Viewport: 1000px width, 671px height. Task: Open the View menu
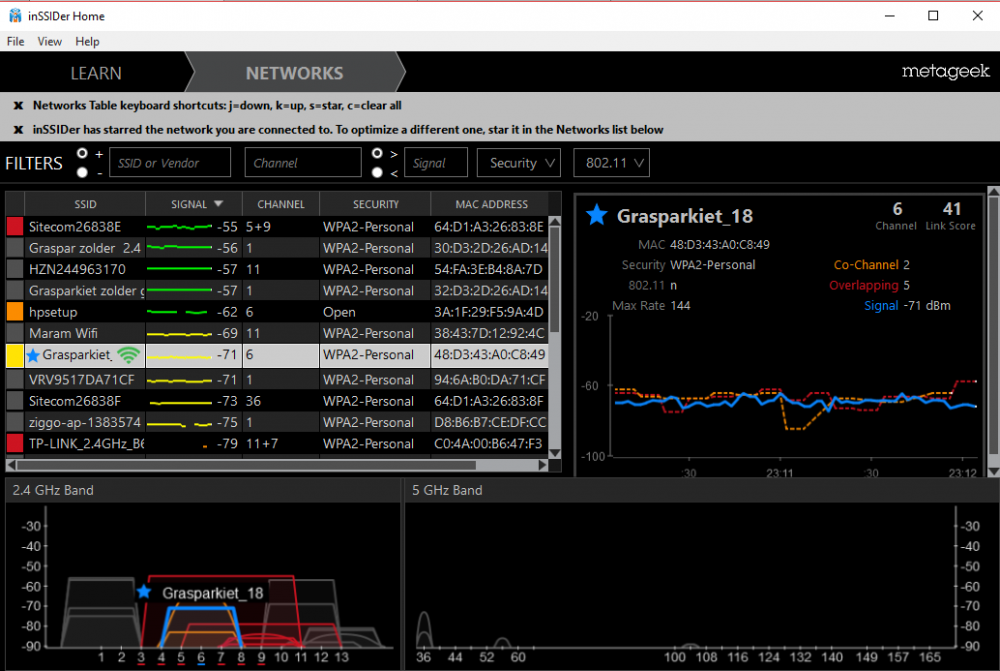click(49, 42)
